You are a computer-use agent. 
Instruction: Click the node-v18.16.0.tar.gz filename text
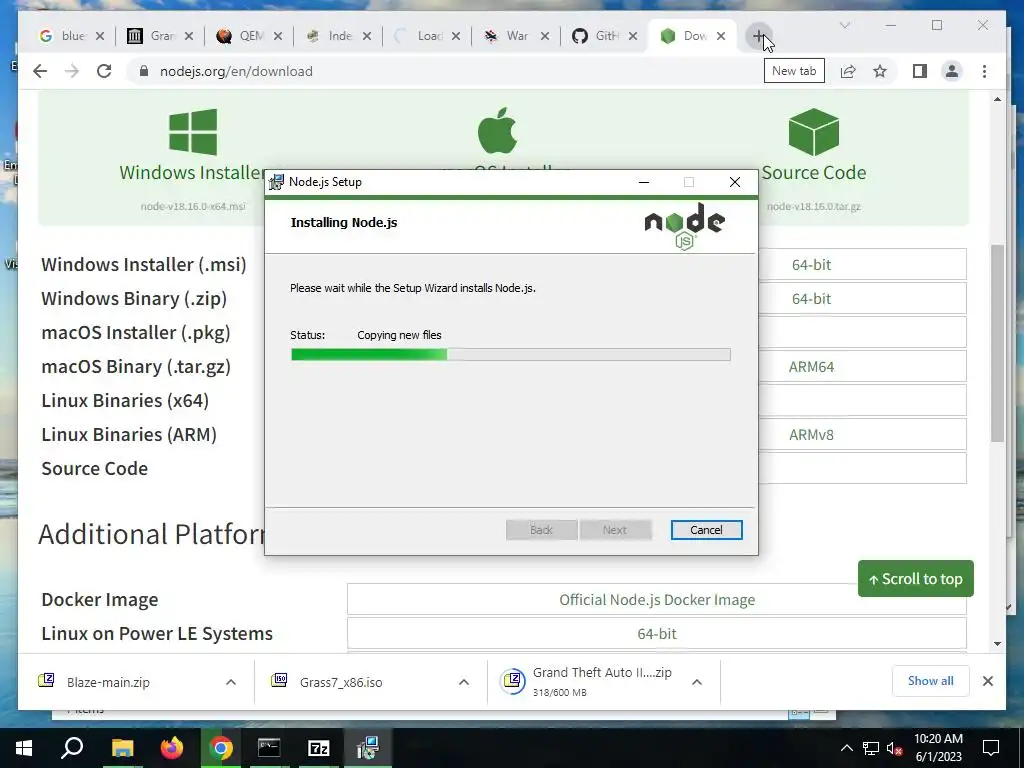(x=814, y=206)
